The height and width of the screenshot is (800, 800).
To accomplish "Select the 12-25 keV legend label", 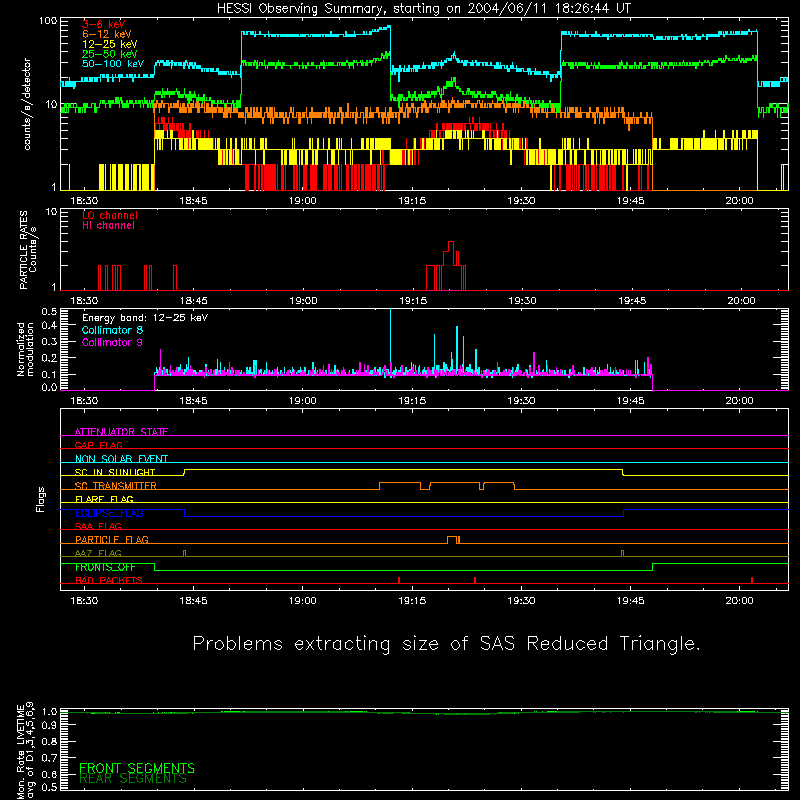I will 109,44.
